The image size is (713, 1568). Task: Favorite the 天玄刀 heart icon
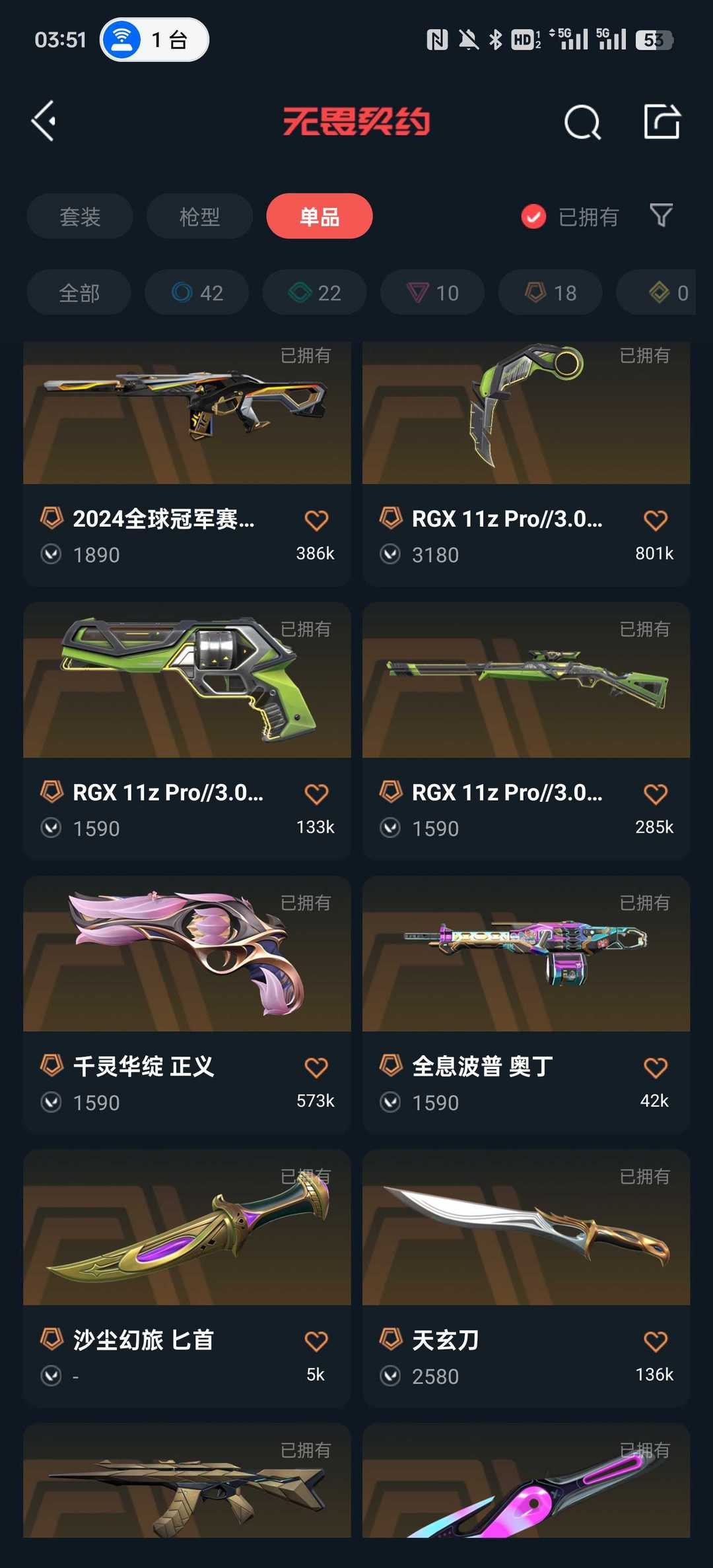pos(656,1341)
